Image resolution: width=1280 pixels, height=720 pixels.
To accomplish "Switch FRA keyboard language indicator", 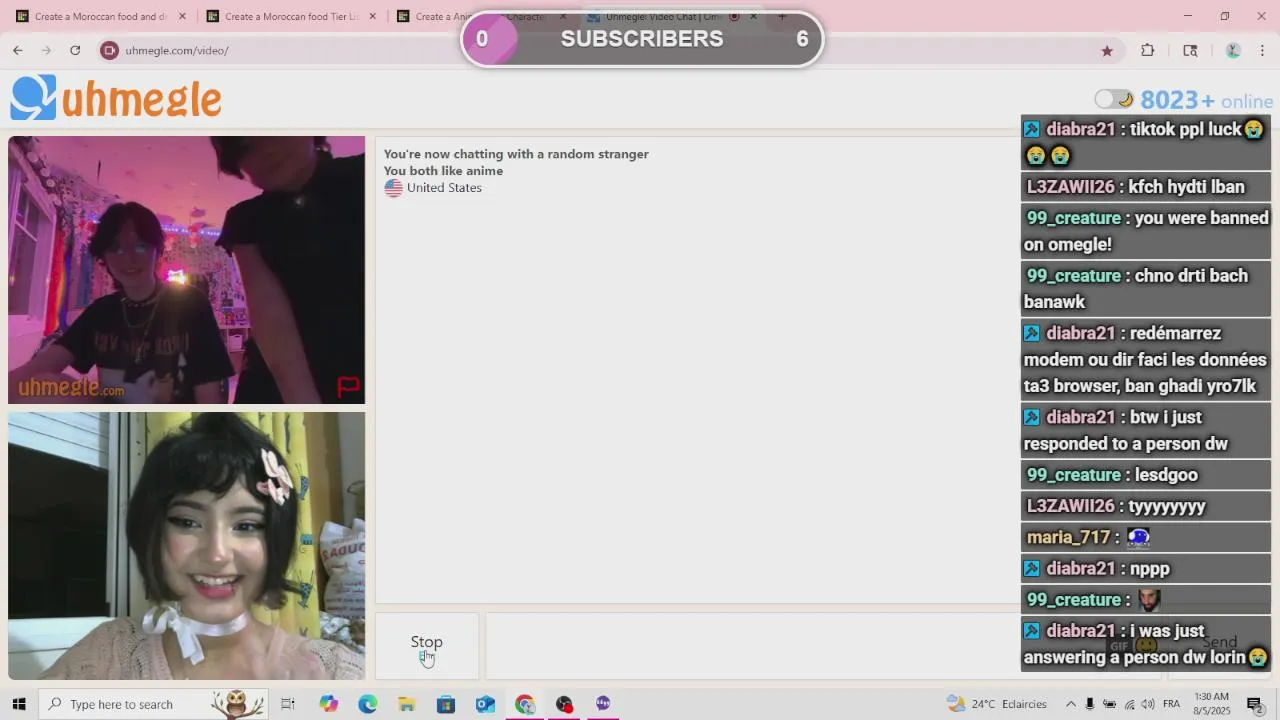I will (x=1171, y=704).
